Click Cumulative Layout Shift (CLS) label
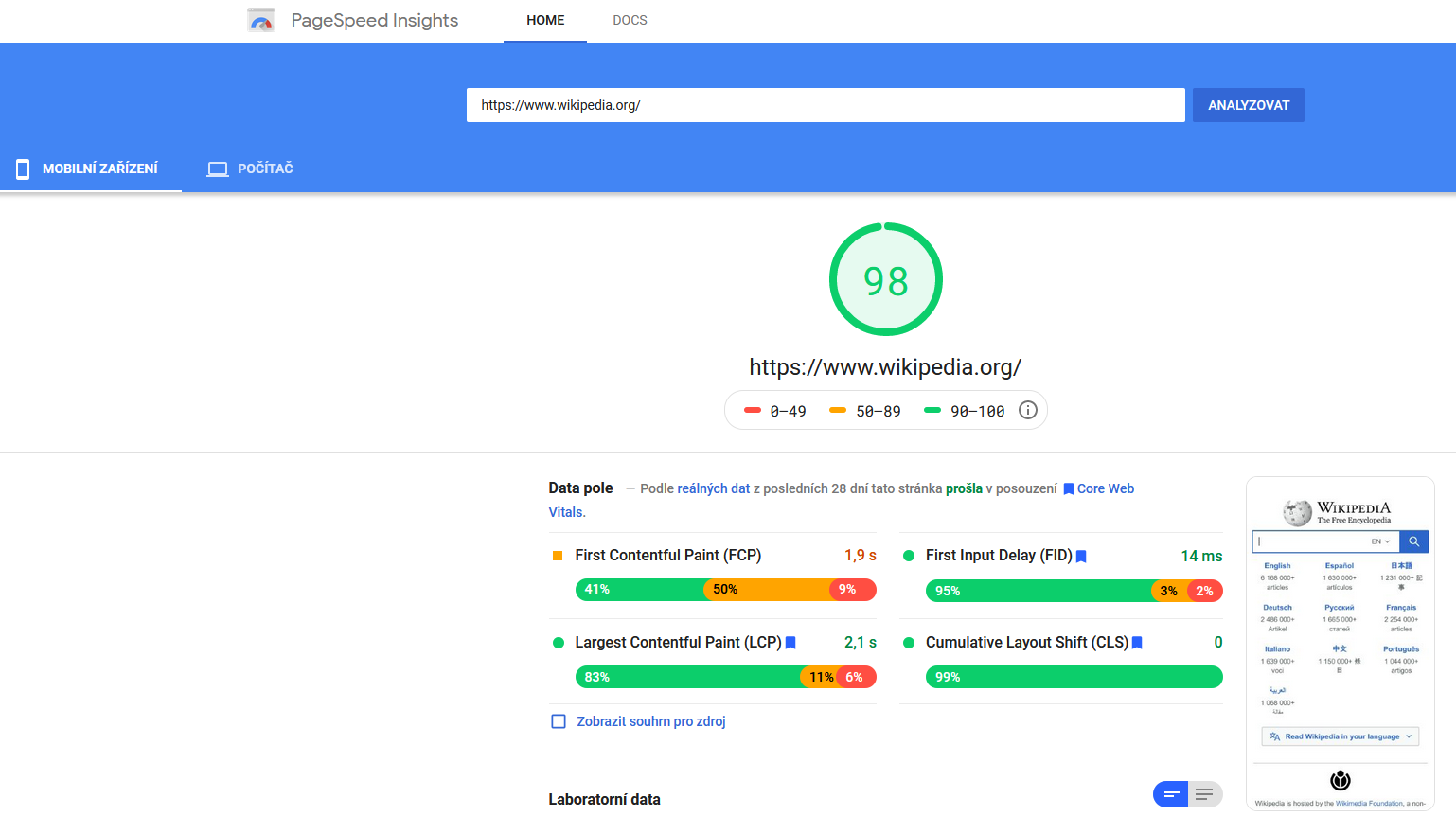The image size is (1456, 834). [x=1027, y=643]
